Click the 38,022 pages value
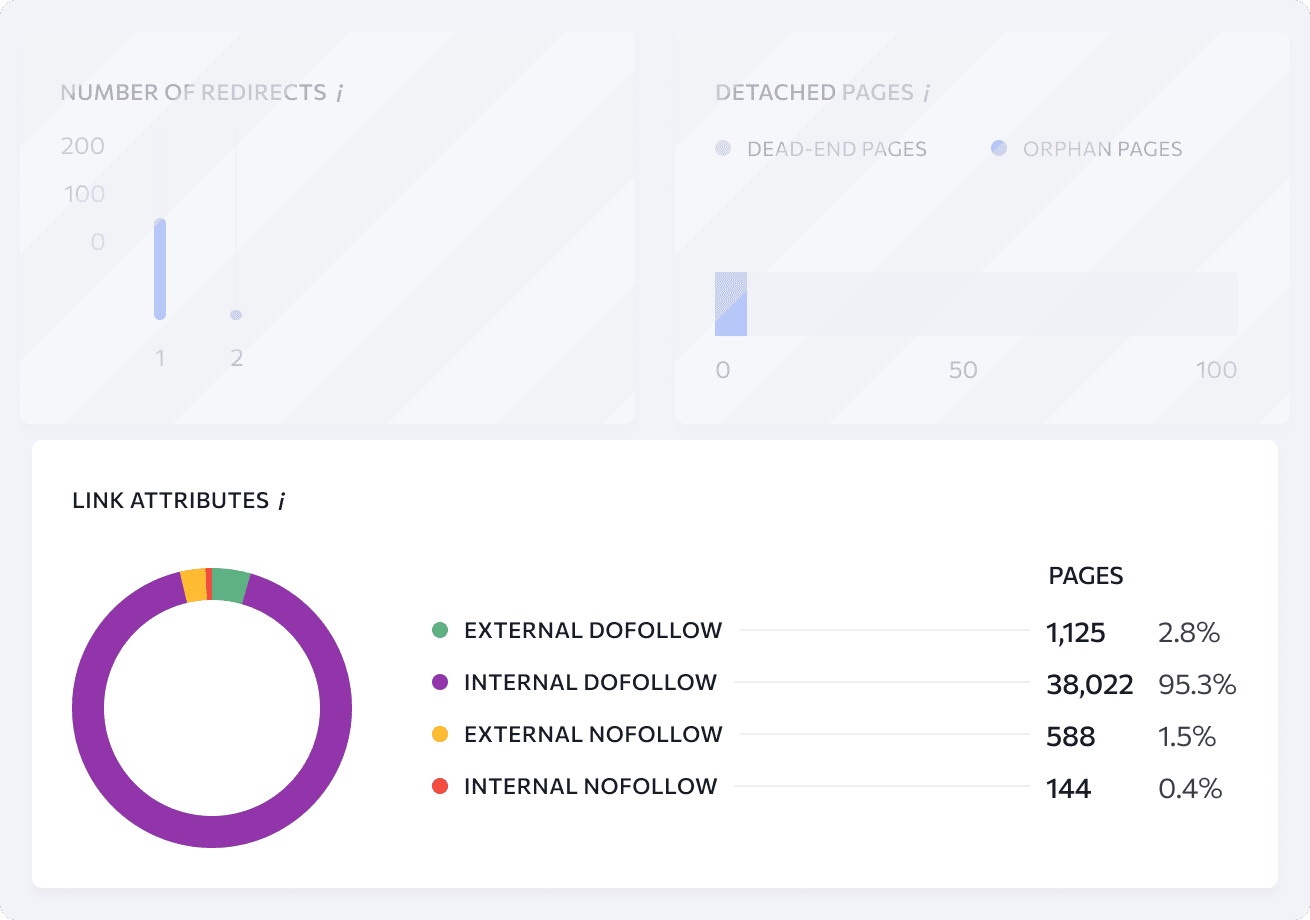The height and width of the screenshot is (920, 1310). coord(1090,685)
